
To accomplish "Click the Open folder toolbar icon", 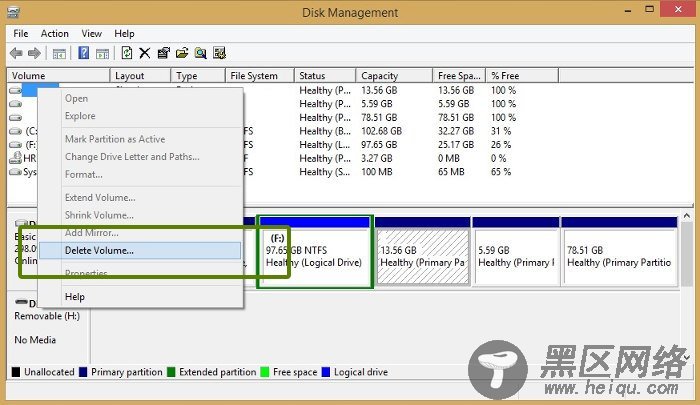I will [x=182, y=54].
